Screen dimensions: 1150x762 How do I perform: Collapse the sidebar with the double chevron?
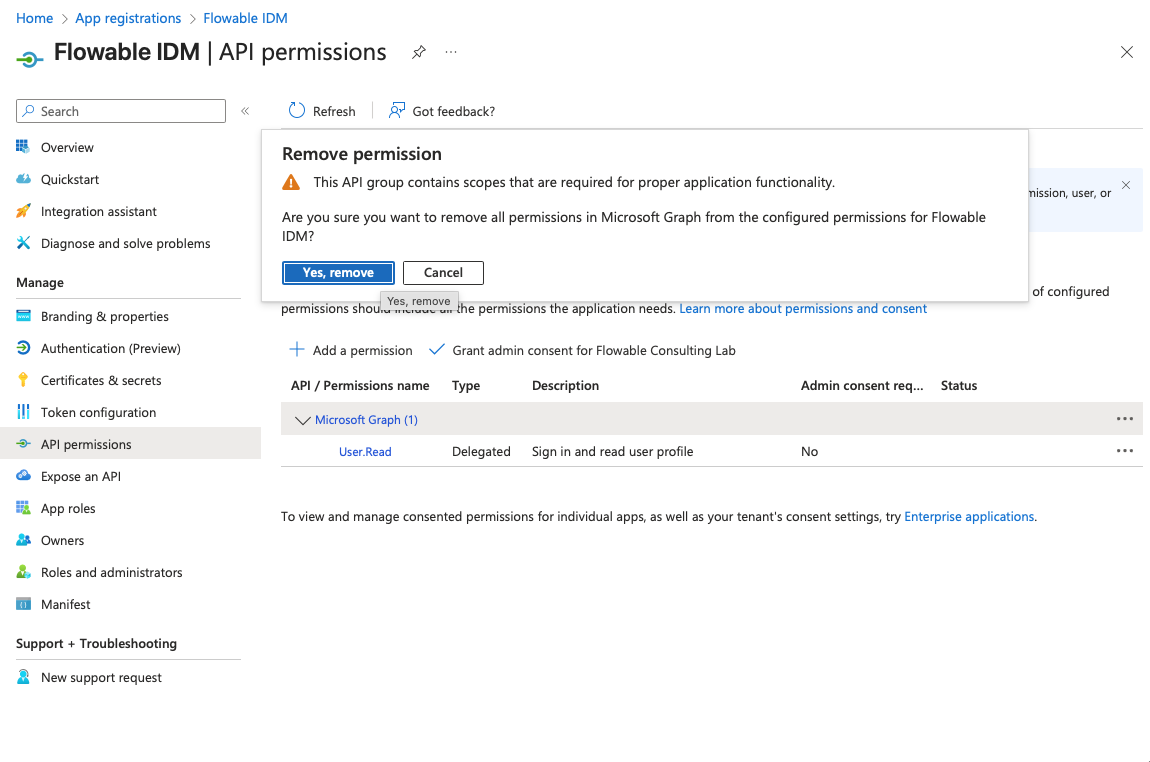245,111
